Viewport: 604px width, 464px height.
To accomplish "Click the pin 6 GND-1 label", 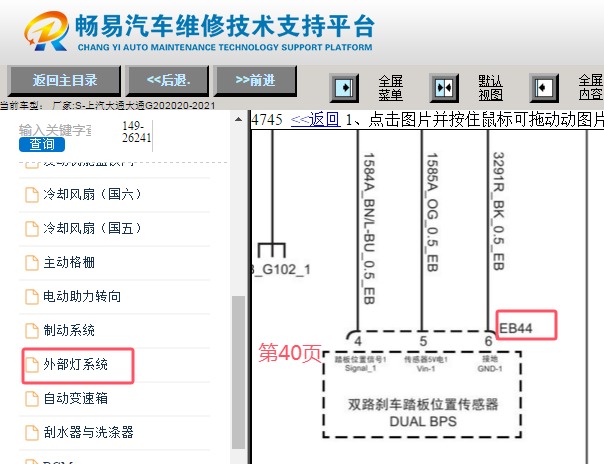I will (x=490, y=364).
